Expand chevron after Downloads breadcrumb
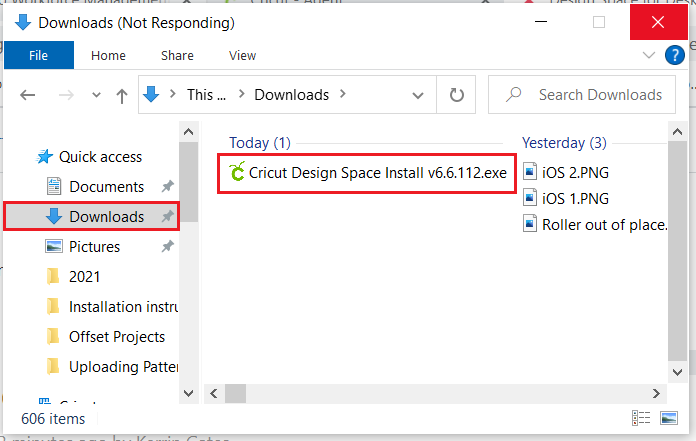 [x=343, y=94]
